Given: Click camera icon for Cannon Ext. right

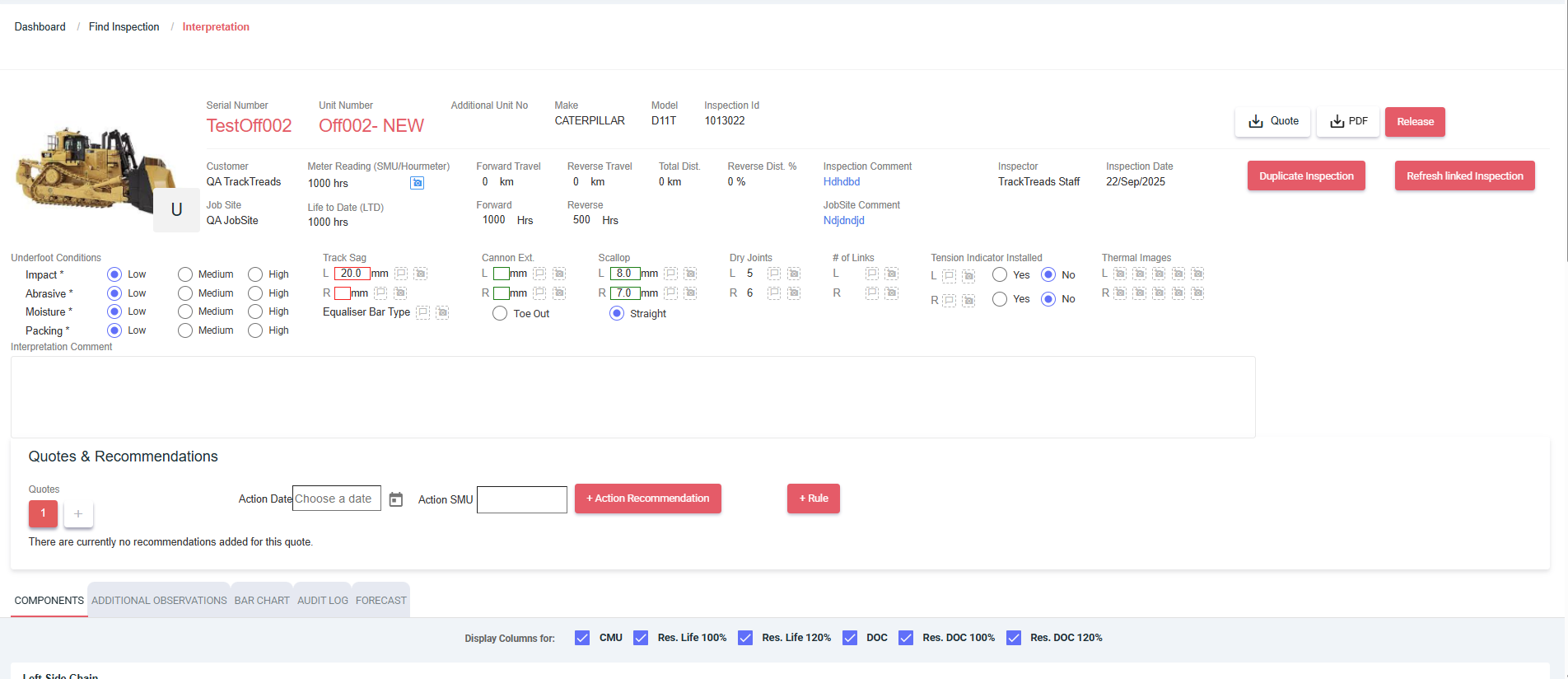Looking at the screenshot, I should [559, 293].
